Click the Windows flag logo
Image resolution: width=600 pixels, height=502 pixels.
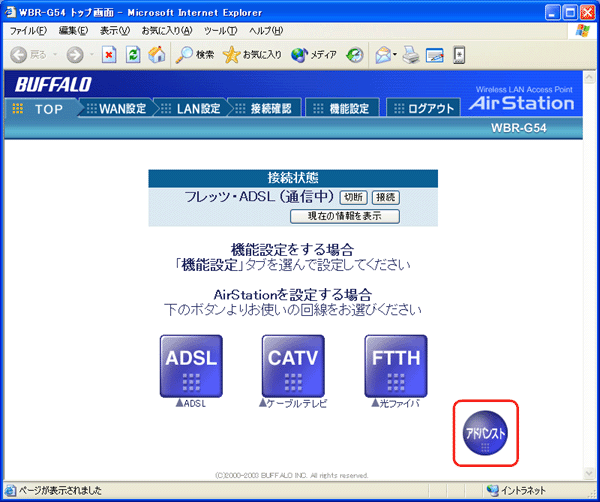[x=582, y=31]
